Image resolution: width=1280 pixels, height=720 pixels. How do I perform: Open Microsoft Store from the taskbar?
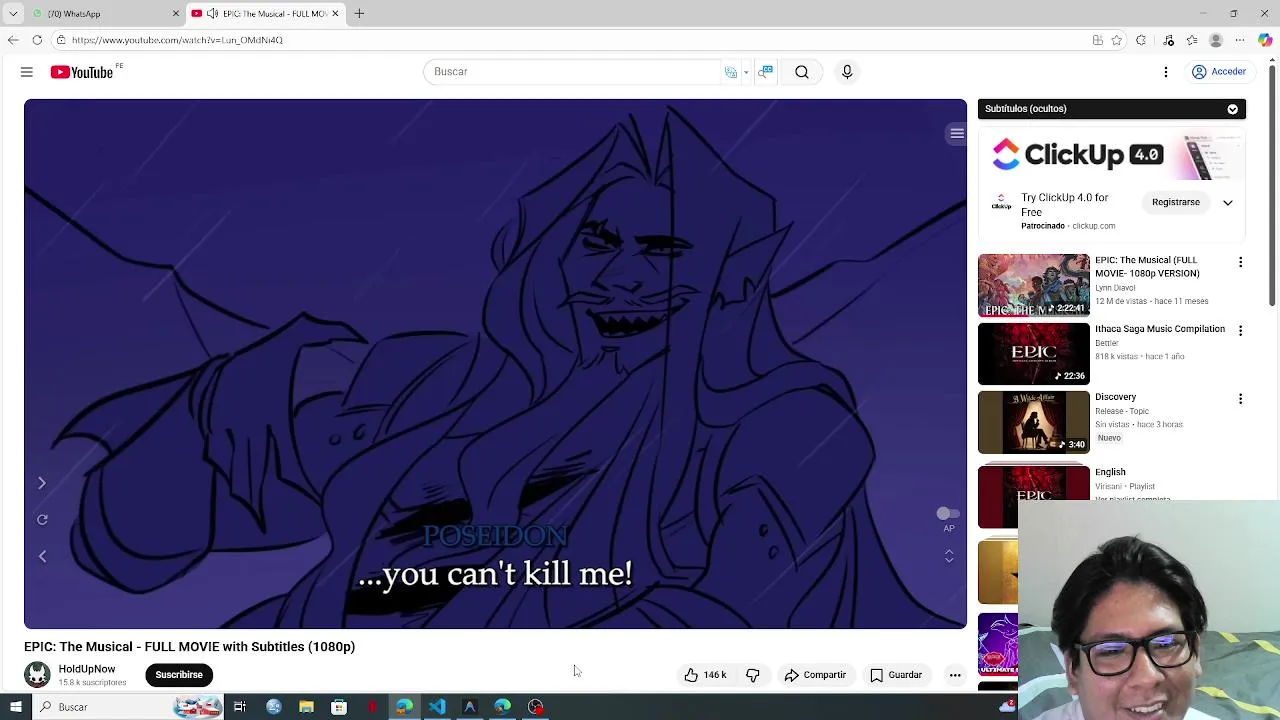pos(339,707)
